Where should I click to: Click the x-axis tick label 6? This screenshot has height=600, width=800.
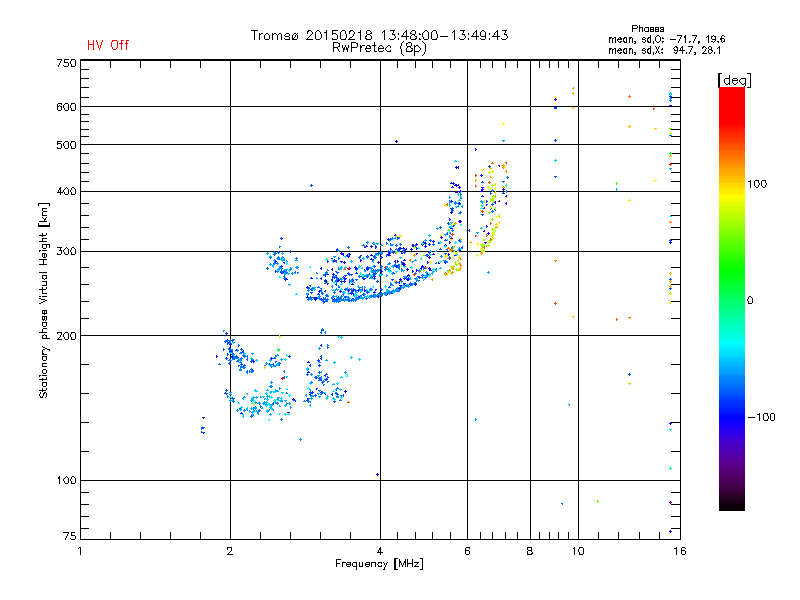467,551
